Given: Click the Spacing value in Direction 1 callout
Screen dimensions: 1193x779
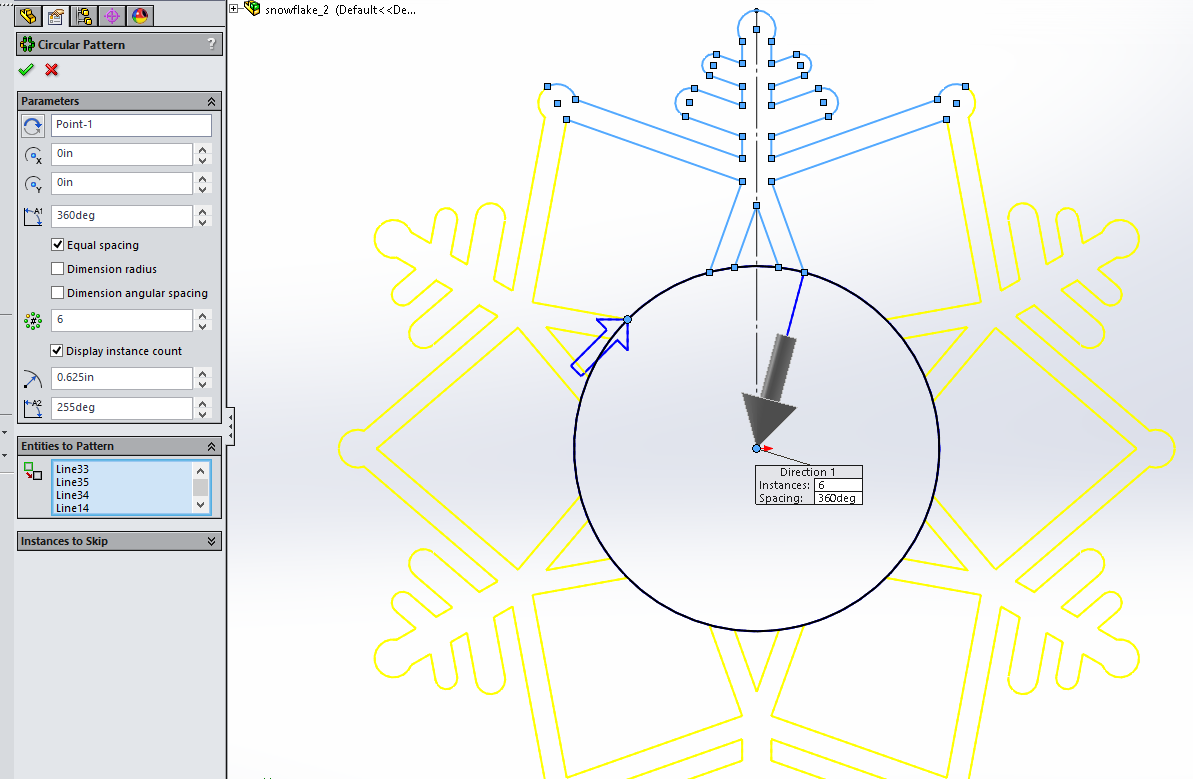Looking at the screenshot, I should tap(838, 498).
